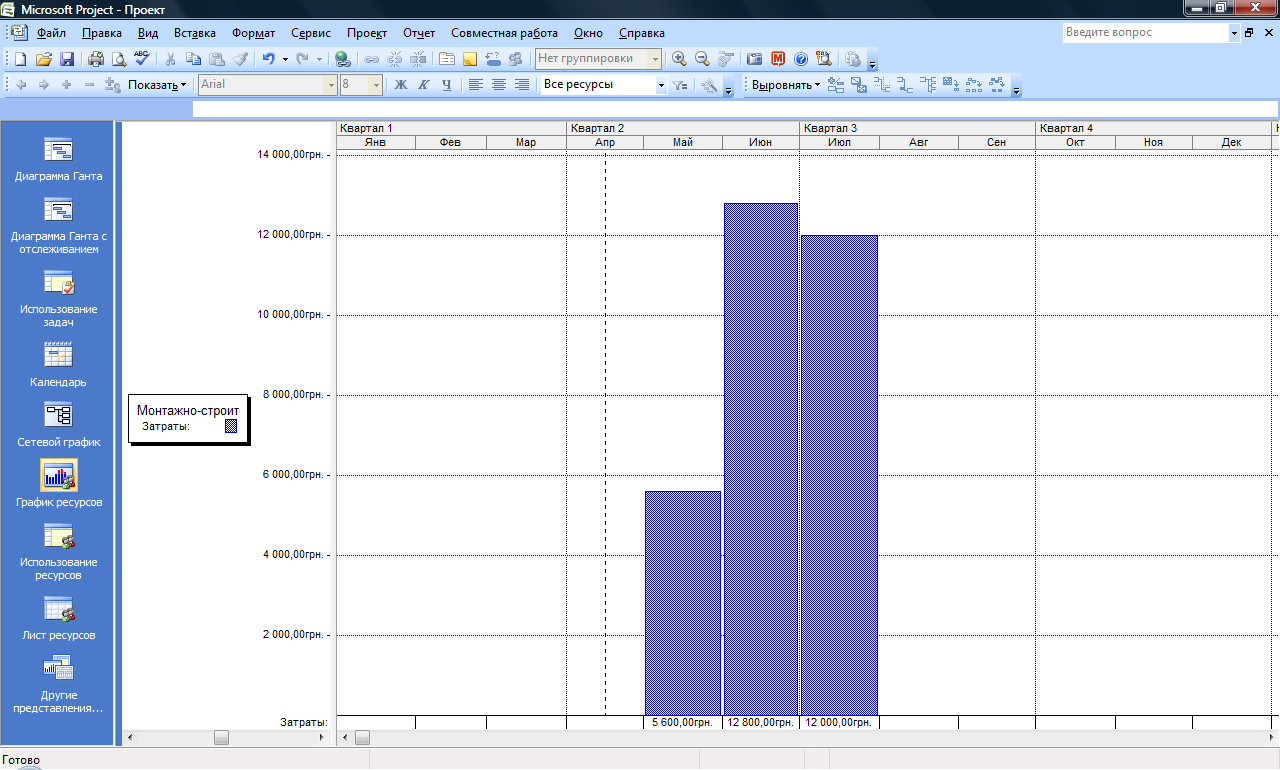Switch to 'Использование задач' view
This screenshot has height=770, width=1280.
pyautogui.click(x=59, y=299)
